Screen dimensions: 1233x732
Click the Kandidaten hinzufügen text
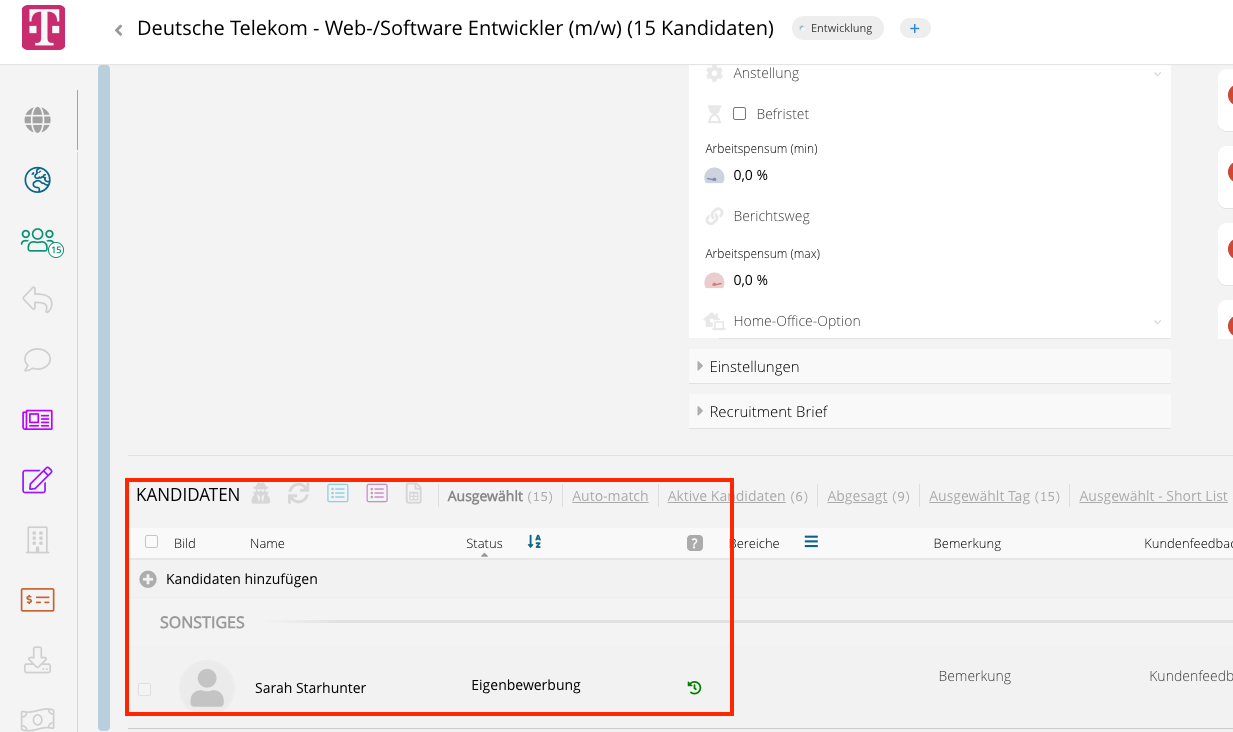coord(242,579)
